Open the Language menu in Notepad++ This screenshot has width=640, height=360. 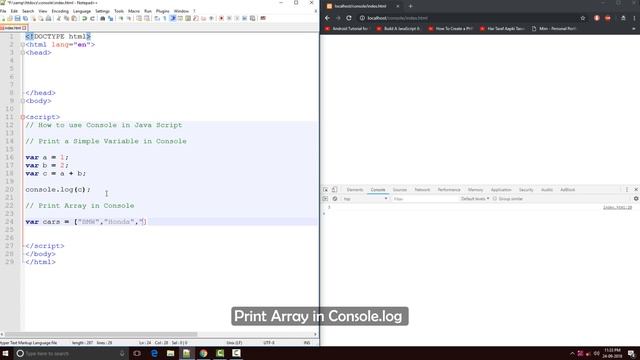tap(82, 11)
